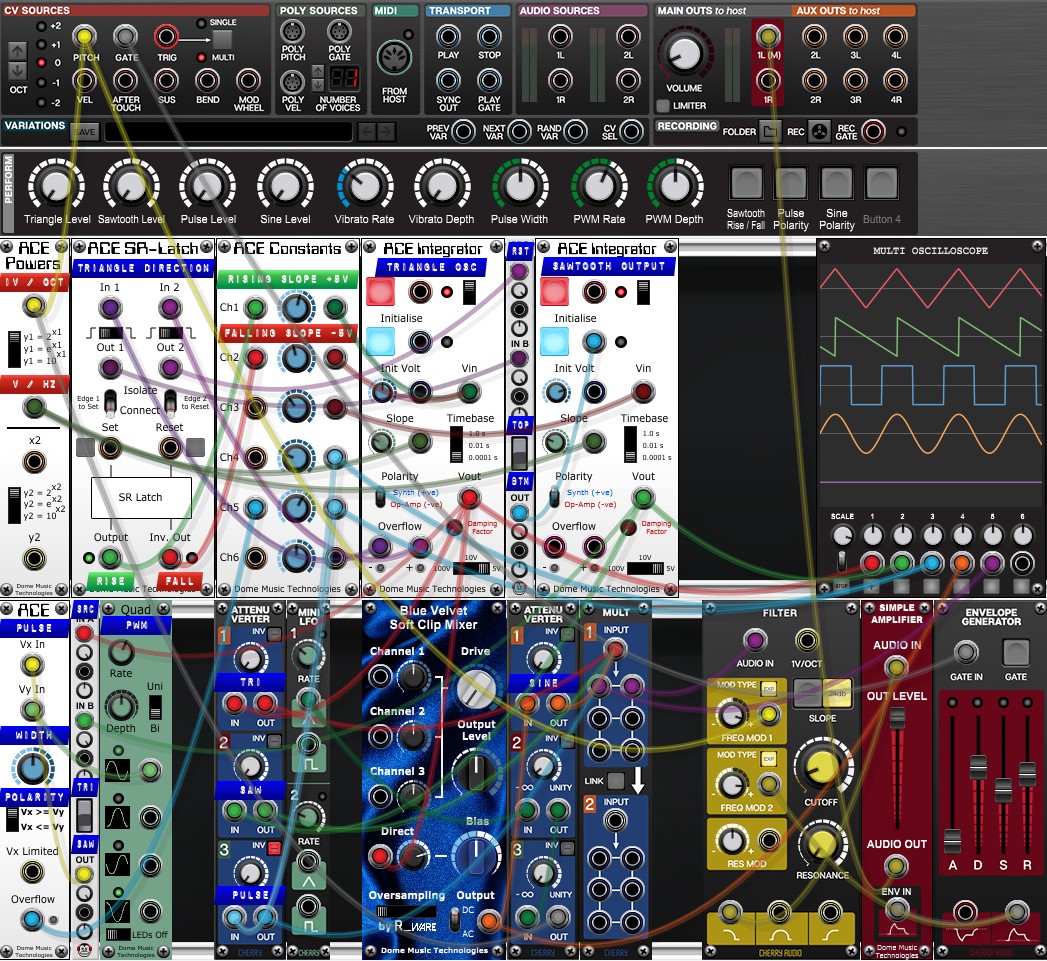Click the PREV VAR jack
This screenshot has width=1047, height=961.
[x=463, y=131]
